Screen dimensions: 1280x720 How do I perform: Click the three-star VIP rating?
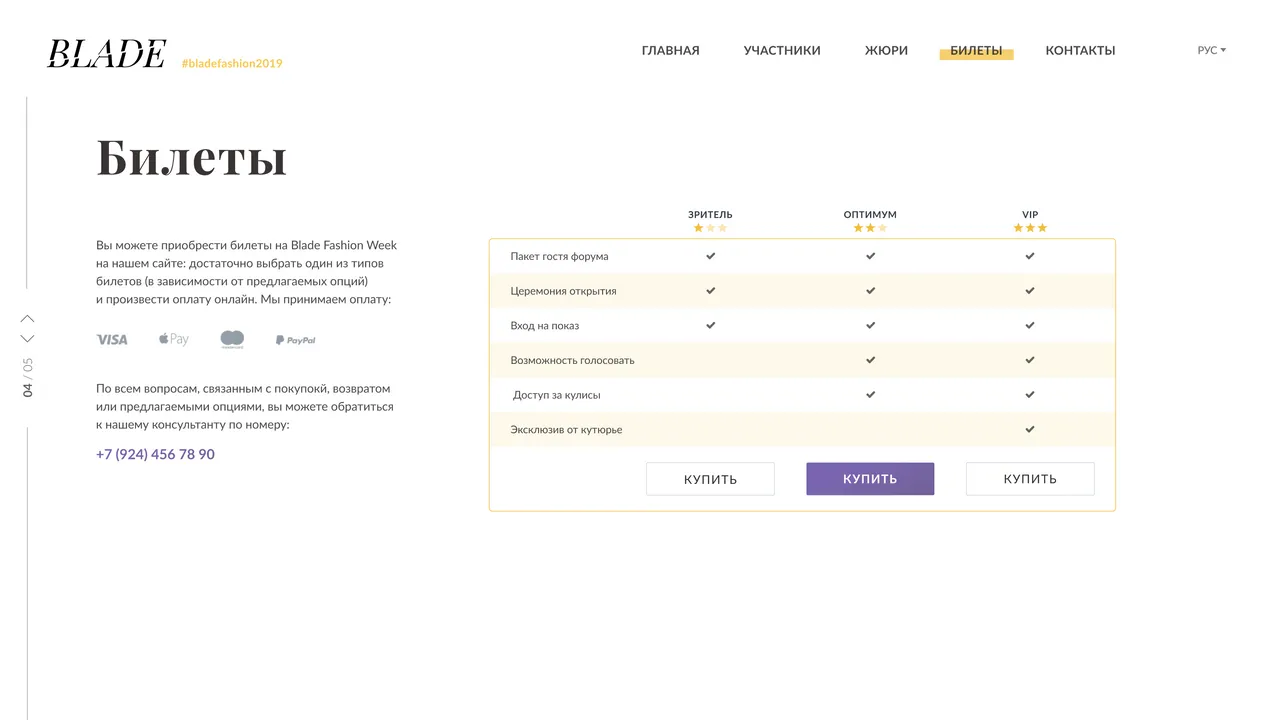coord(1030,228)
